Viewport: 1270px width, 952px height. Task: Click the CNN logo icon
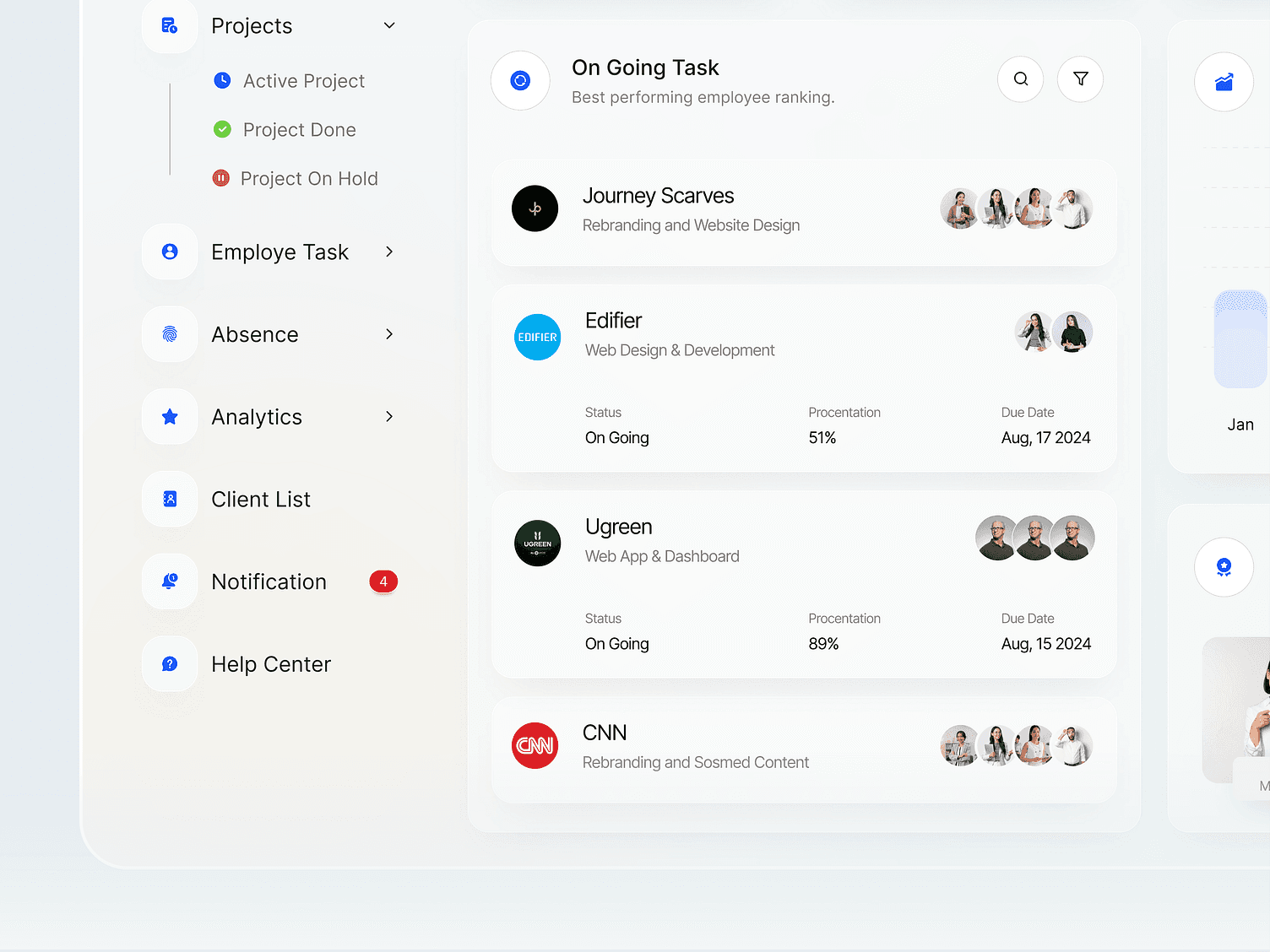(x=535, y=745)
